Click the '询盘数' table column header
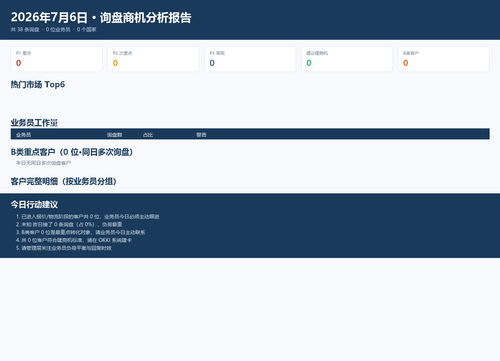The height and width of the screenshot is (361, 500). [114, 135]
